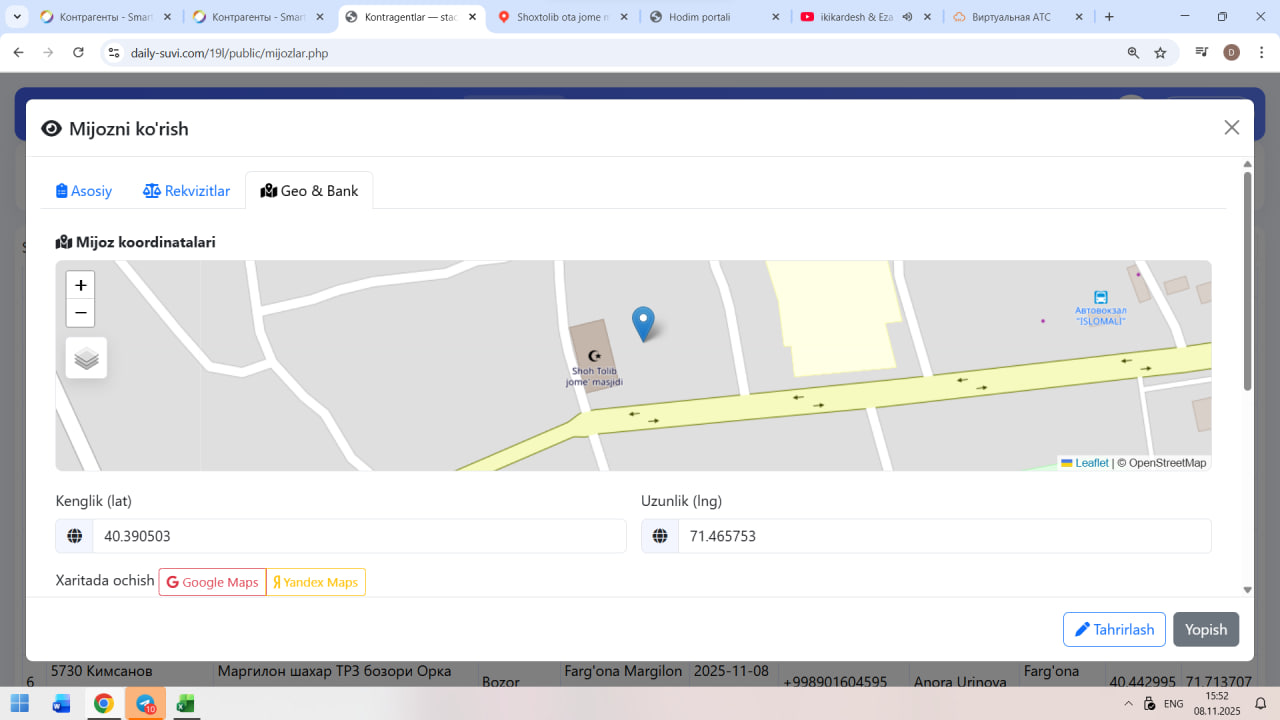View site information icon in address bar
Image resolution: width=1280 pixels, height=720 pixels.
114,53
